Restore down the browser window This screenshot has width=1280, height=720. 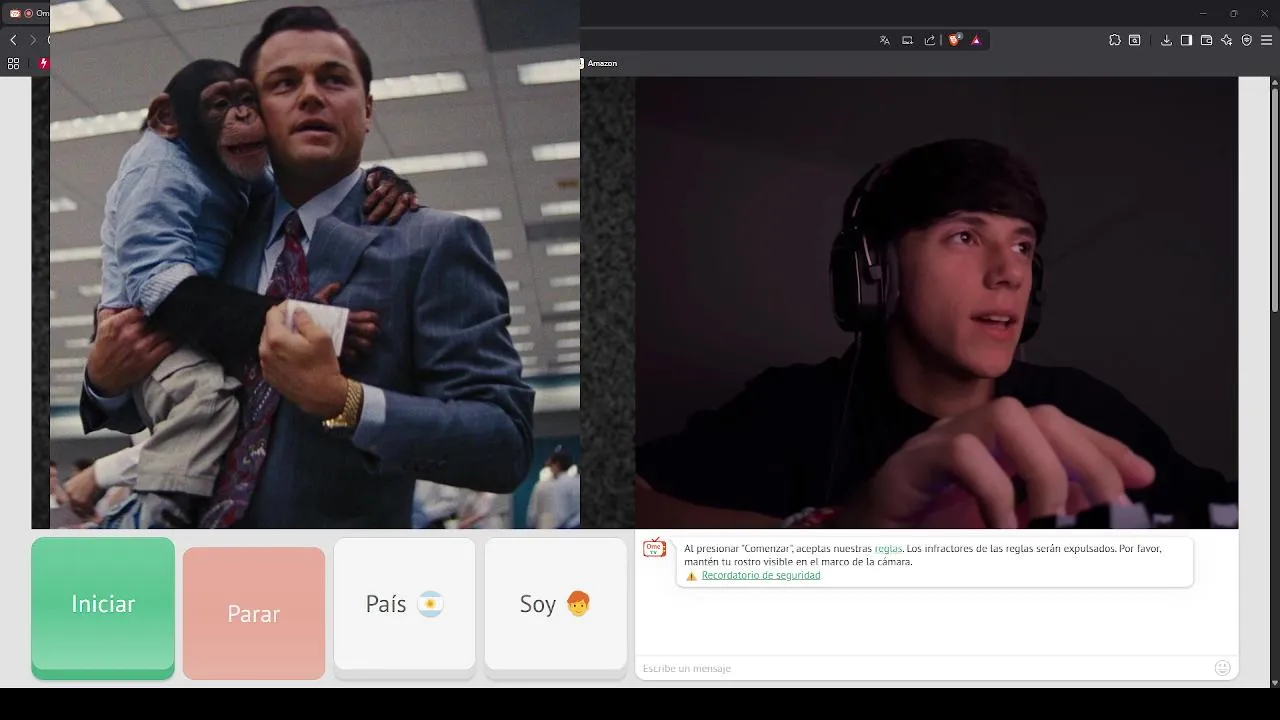[1233, 13]
